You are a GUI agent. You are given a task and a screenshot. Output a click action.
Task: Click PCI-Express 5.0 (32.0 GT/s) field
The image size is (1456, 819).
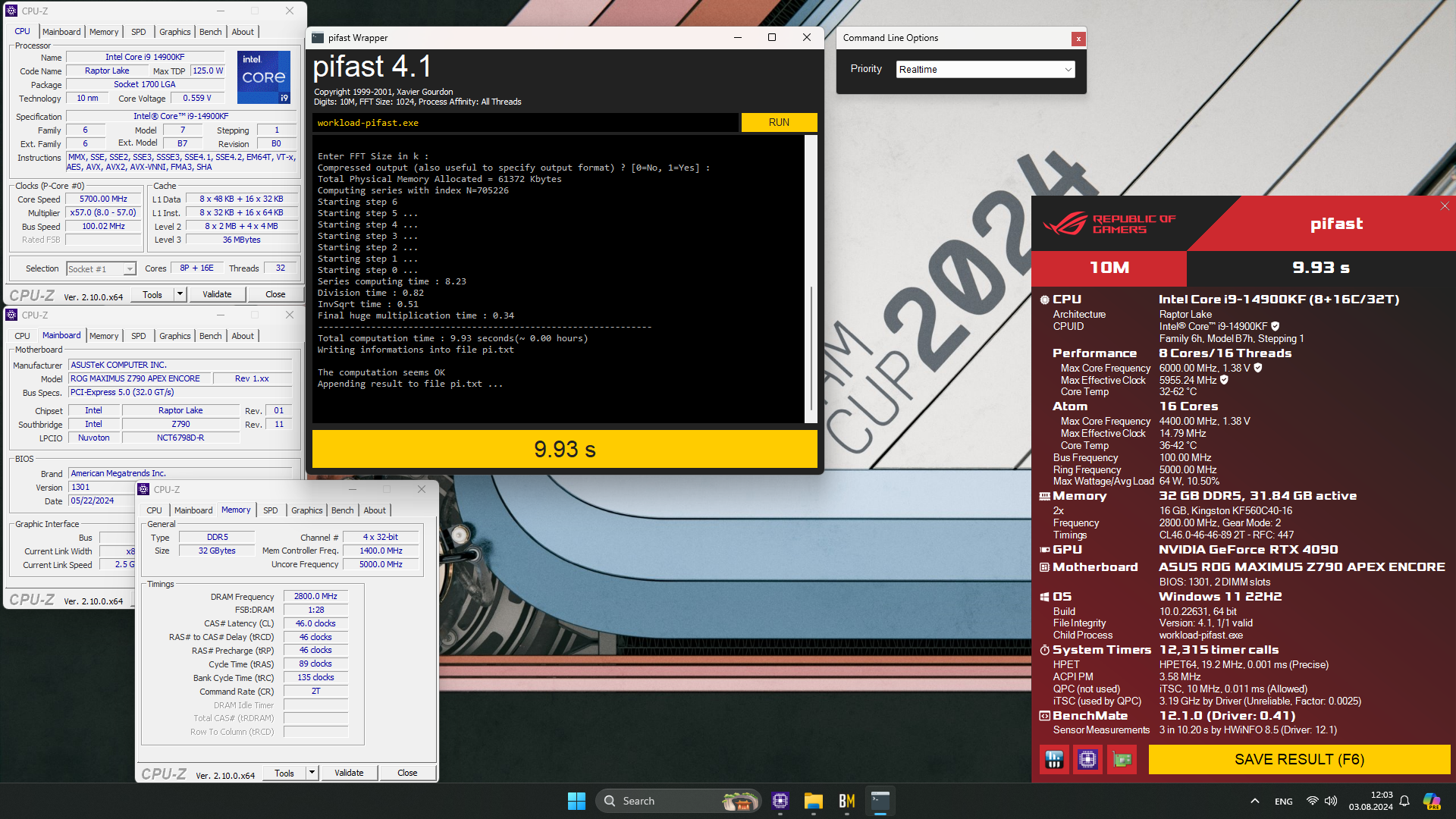(x=180, y=392)
